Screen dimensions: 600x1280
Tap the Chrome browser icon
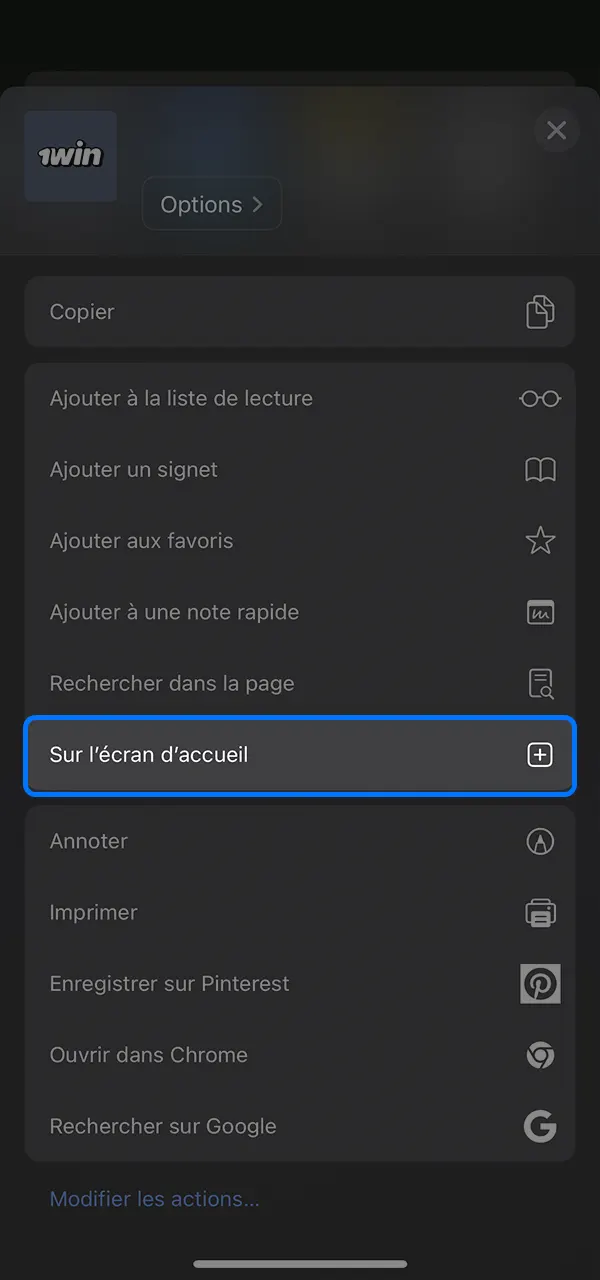coord(540,1055)
